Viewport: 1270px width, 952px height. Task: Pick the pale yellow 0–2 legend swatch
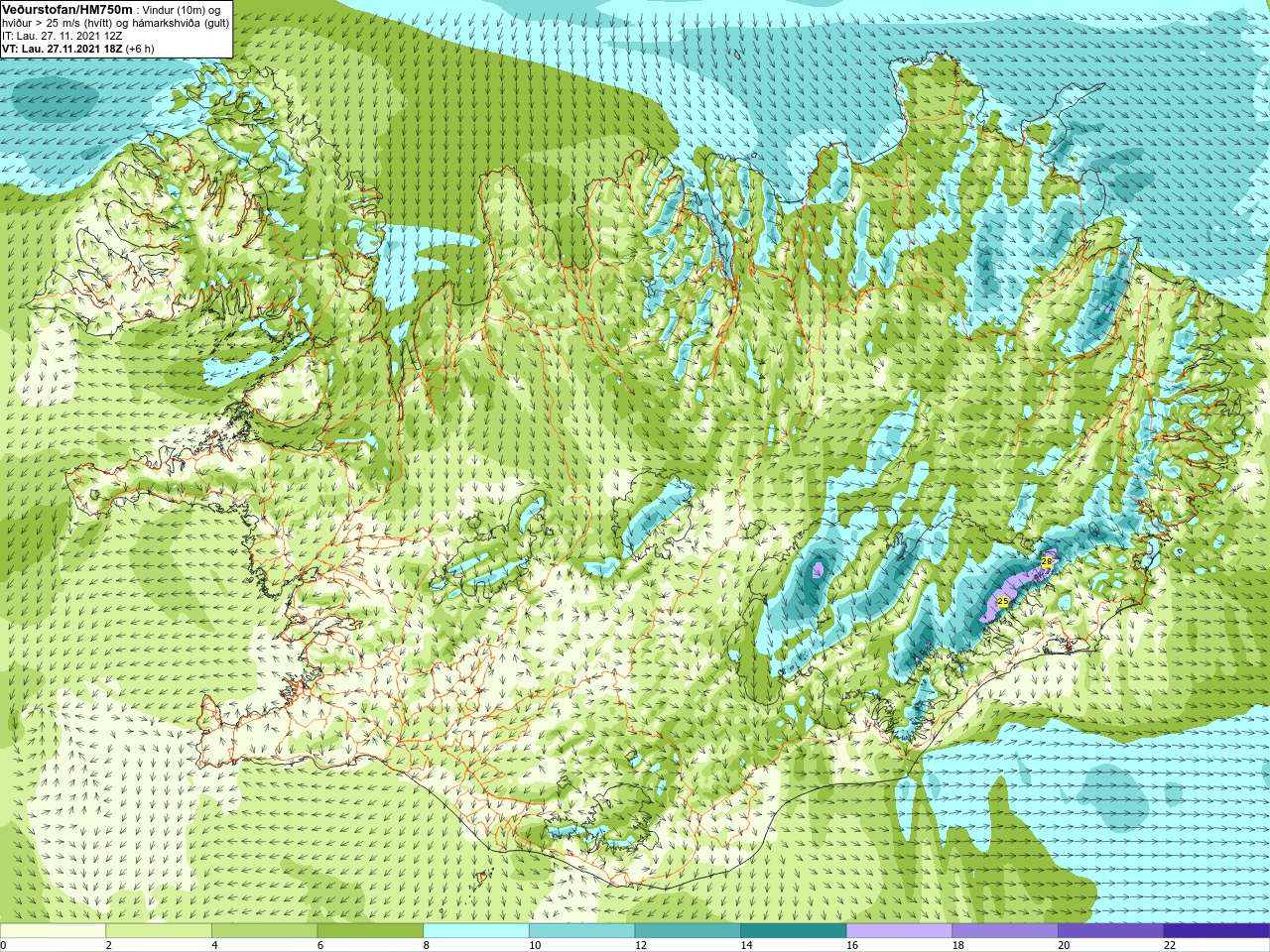pyautogui.click(x=53, y=931)
